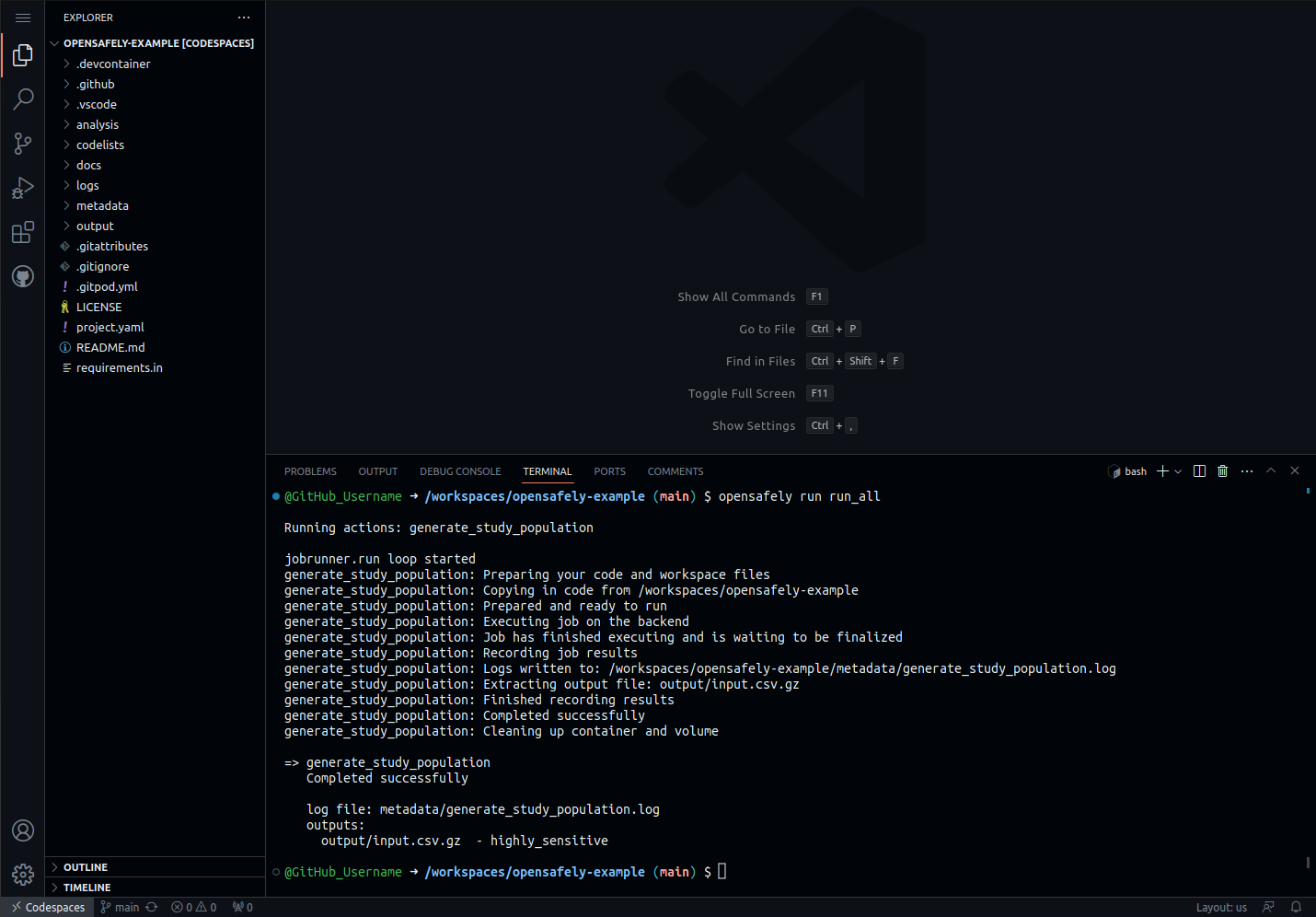Open the Source Control view
Viewport: 1316px width, 917px height.
pyautogui.click(x=23, y=144)
